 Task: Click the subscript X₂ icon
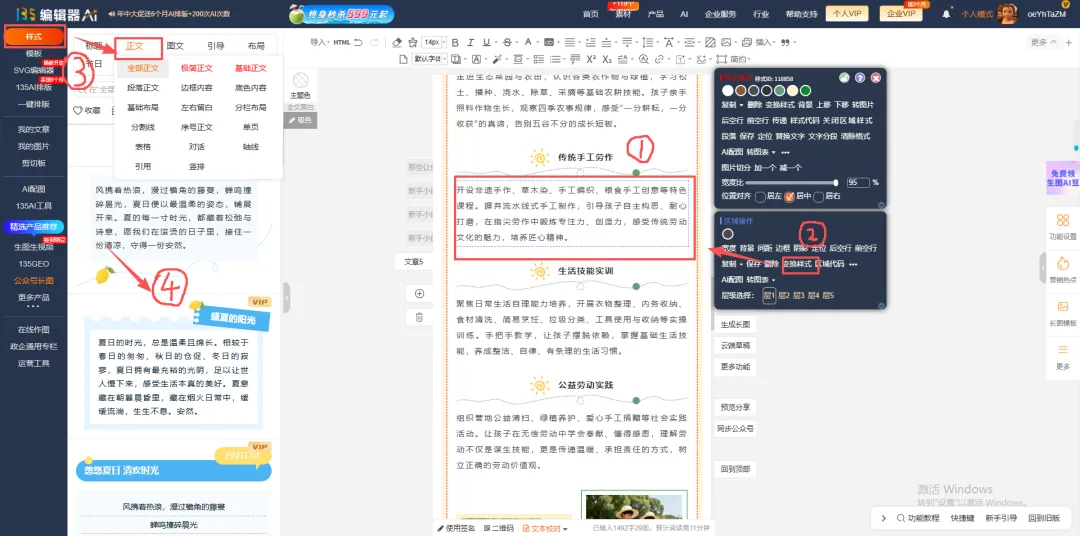[x=607, y=59]
